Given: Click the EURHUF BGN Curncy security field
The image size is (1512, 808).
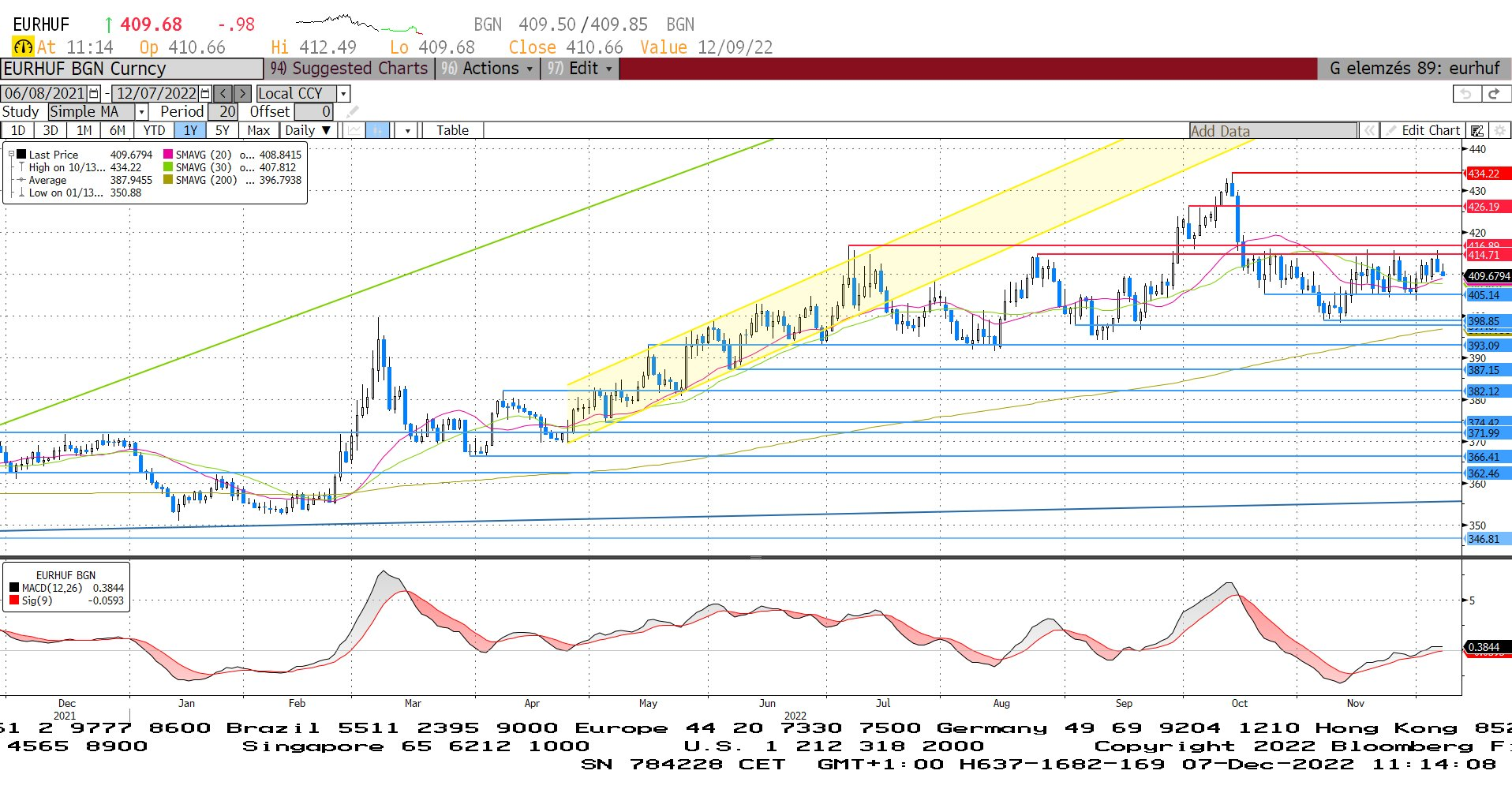Looking at the screenshot, I should point(132,69).
